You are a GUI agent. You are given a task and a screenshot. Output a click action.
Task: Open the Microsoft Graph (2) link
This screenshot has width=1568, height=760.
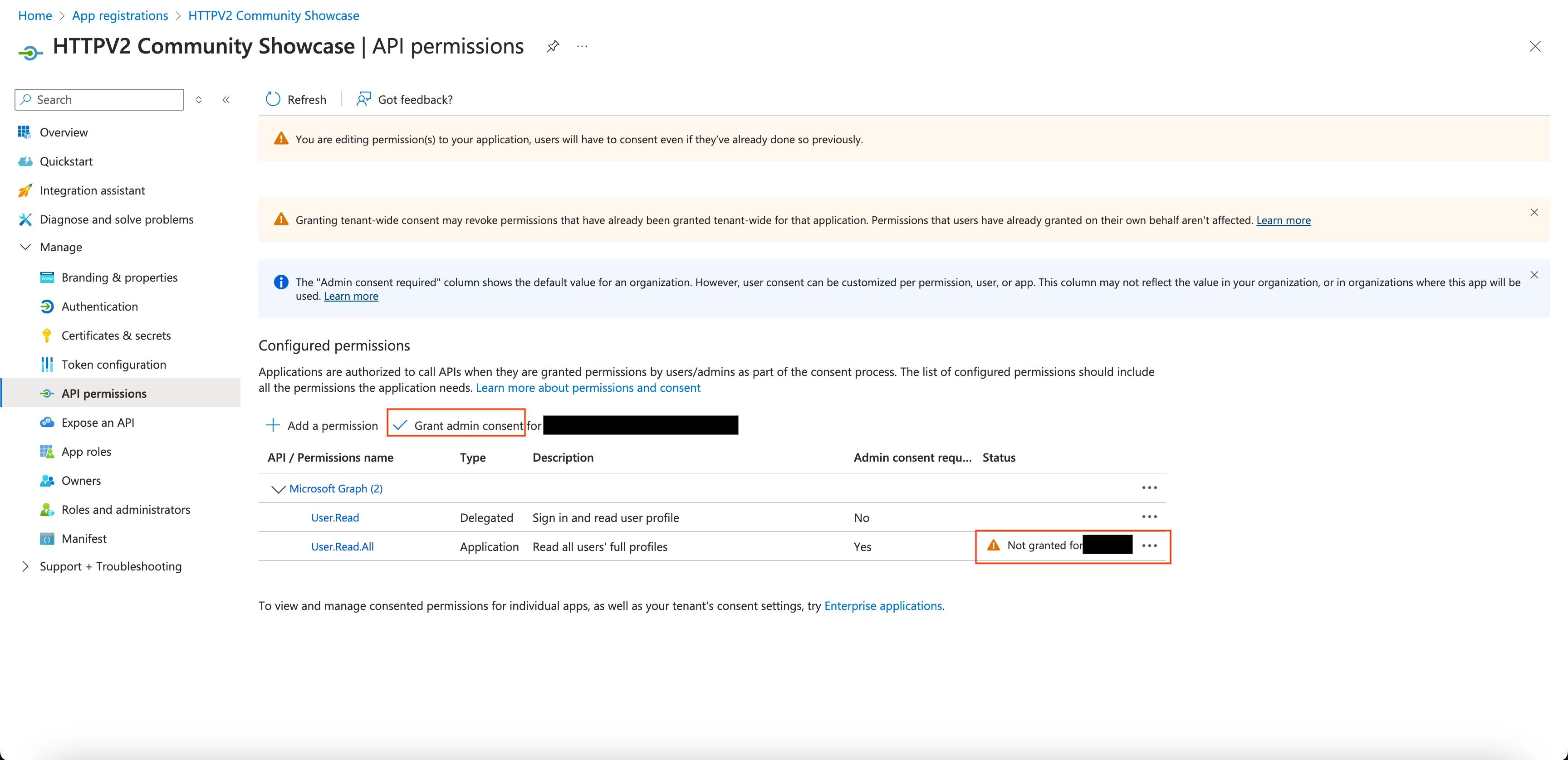(336, 489)
